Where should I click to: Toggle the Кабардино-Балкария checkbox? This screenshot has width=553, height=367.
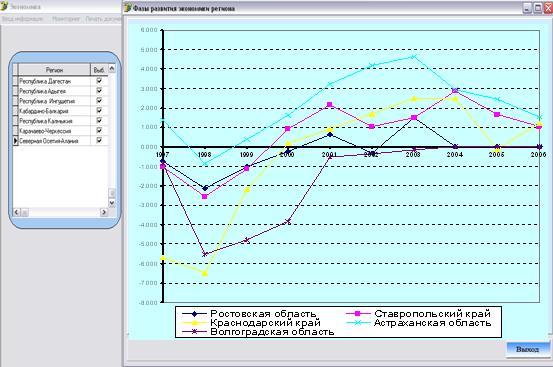tap(99, 110)
